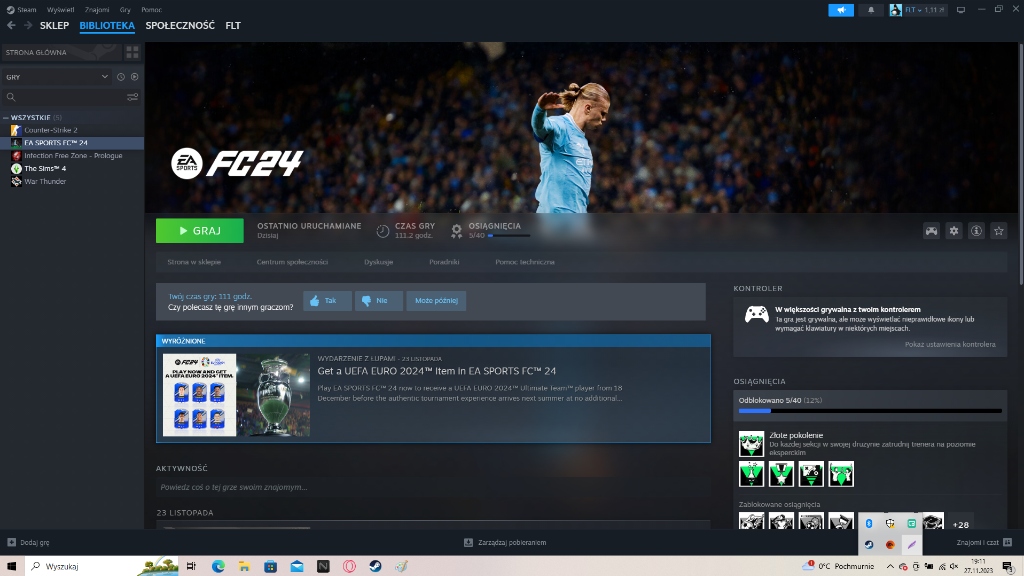1024x576 pixels.
Task: Open Windows Security shield in tray
Action: click(890, 524)
